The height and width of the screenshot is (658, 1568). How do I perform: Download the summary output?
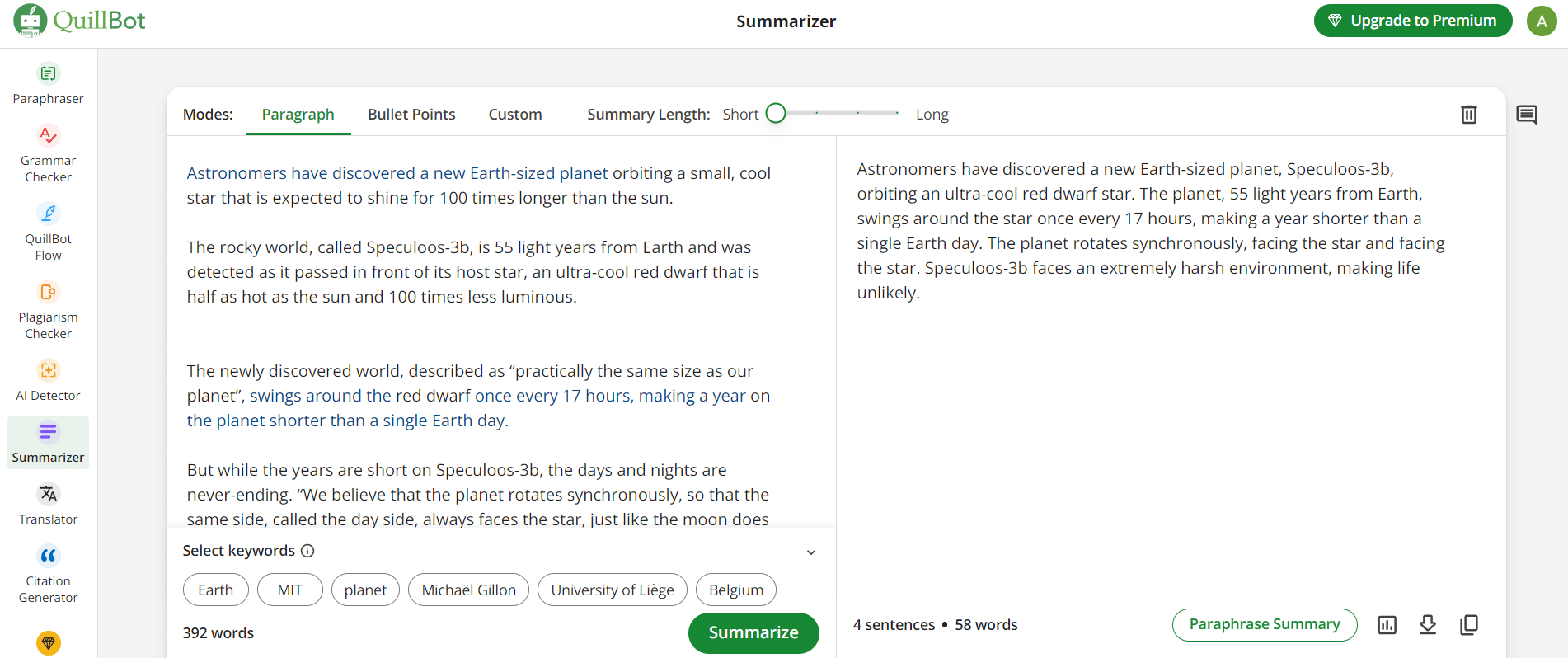[x=1428, y=625]
